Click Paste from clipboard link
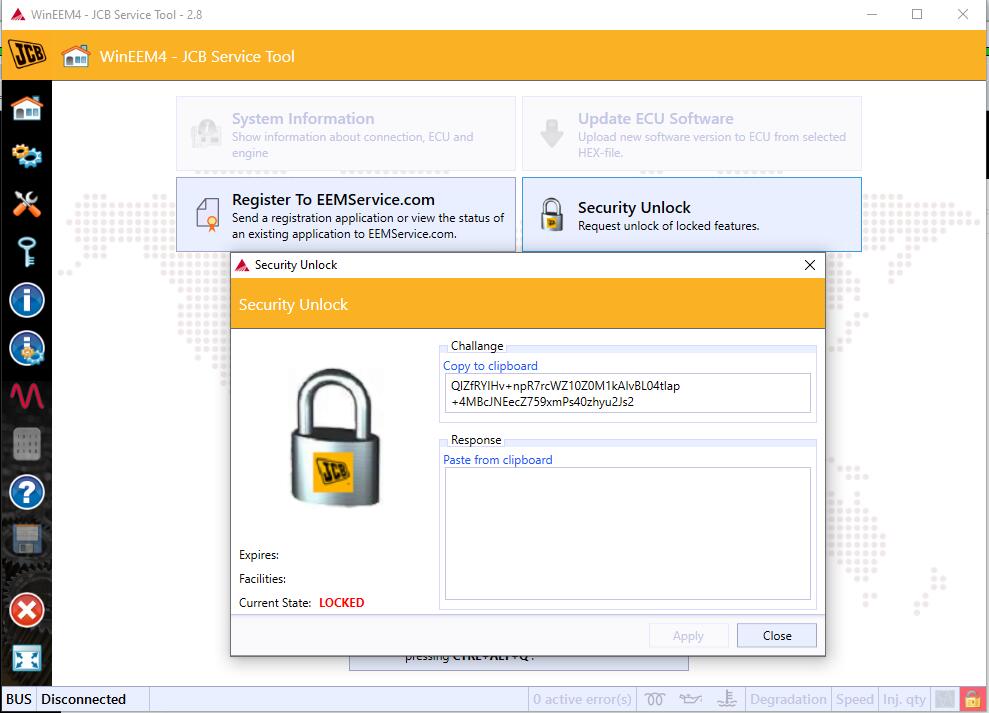 coord(498,460)
